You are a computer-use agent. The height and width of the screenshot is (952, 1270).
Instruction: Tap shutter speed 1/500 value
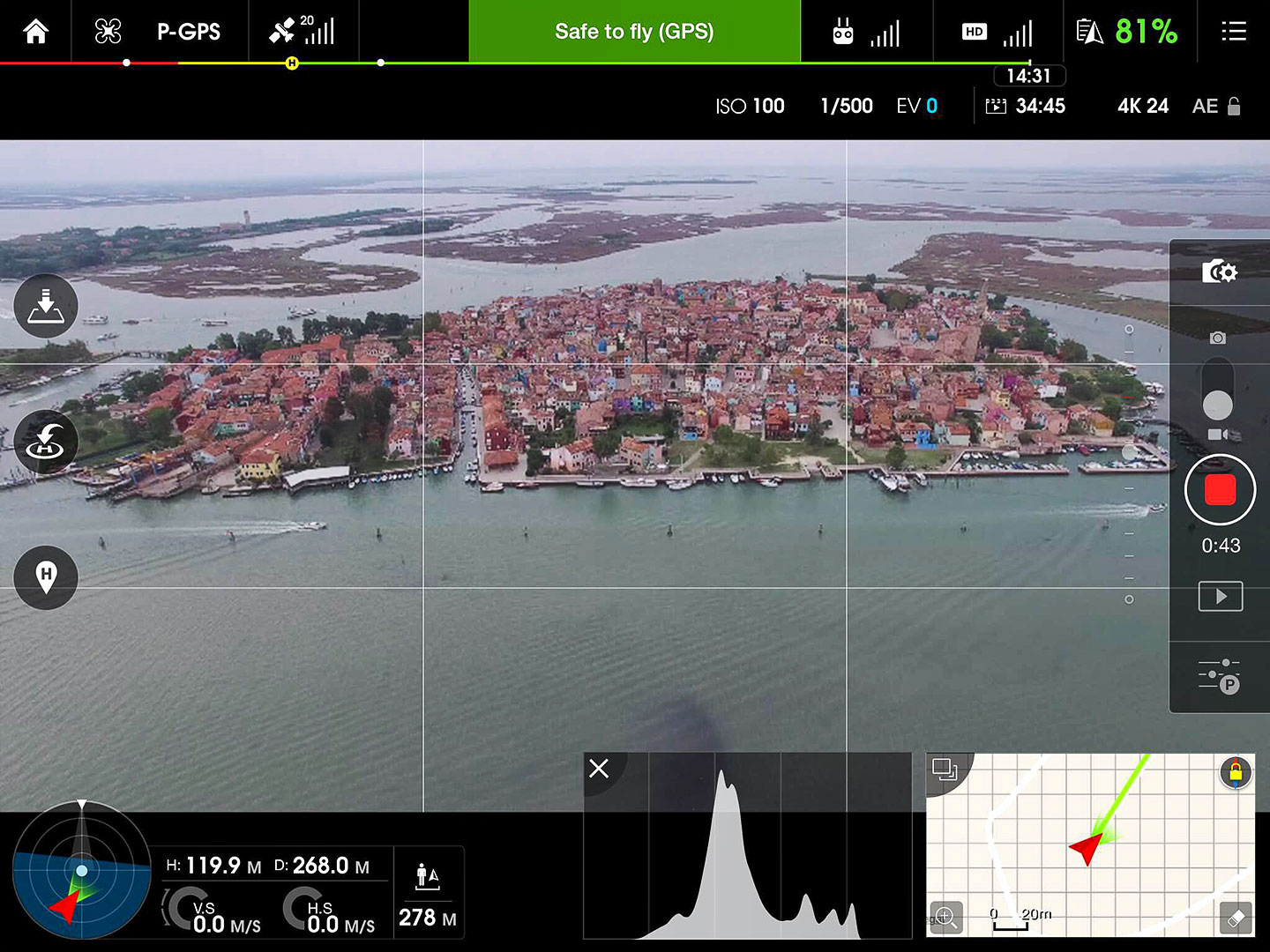click(x=846, y=106)
